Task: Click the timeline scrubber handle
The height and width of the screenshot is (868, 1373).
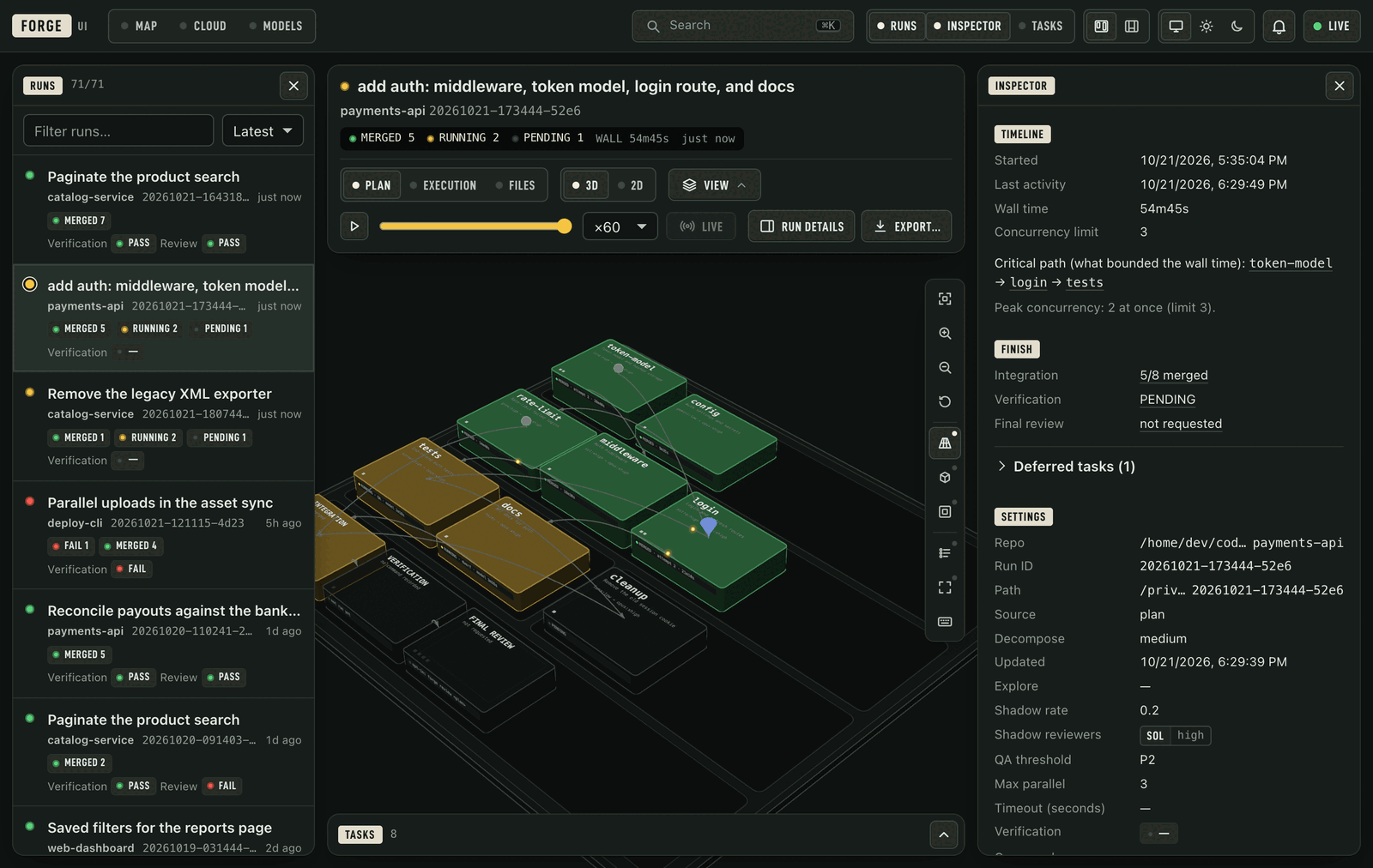Action: point(564,226)
